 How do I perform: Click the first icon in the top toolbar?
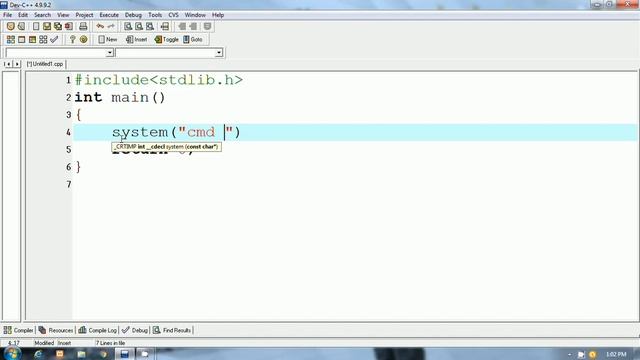click(x=11, y=26)
